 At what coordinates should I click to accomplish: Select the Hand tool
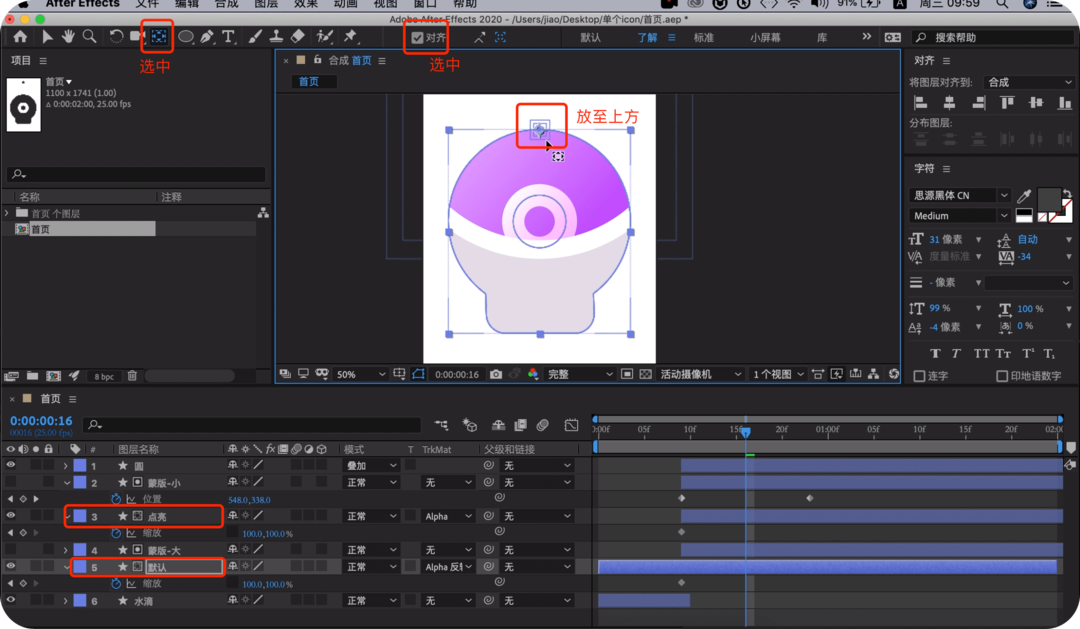coord(68,37)
